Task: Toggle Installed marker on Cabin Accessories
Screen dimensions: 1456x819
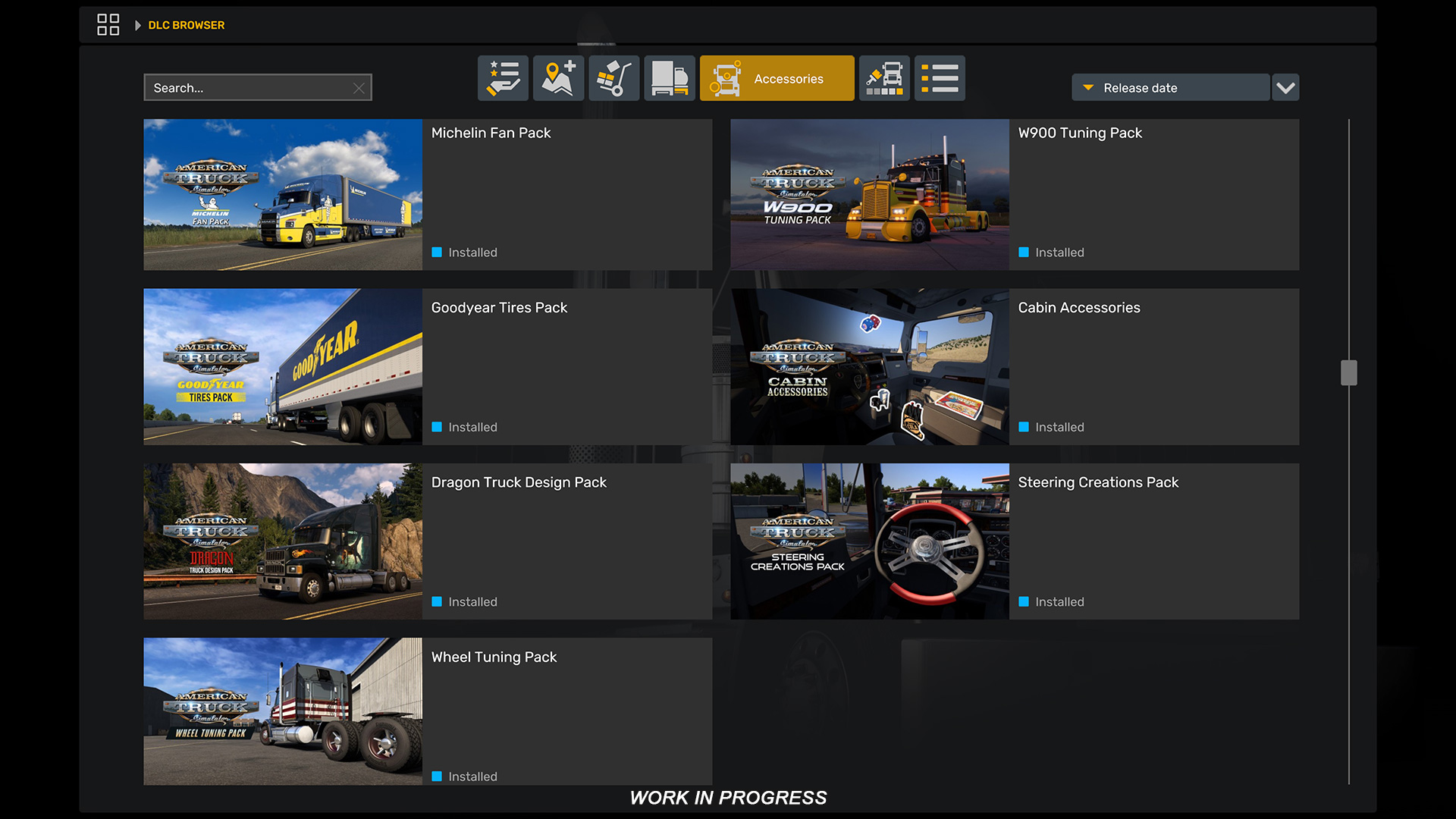Action: click(1024, 427)
